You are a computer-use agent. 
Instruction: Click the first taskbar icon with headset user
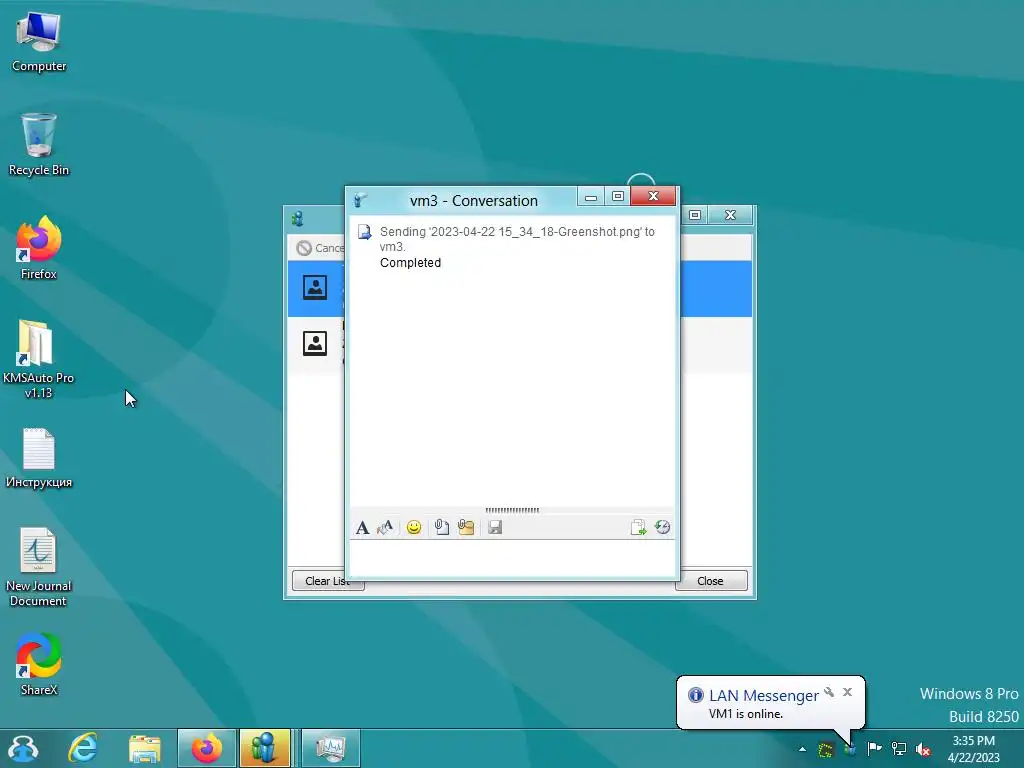click(x=24, y=748)
